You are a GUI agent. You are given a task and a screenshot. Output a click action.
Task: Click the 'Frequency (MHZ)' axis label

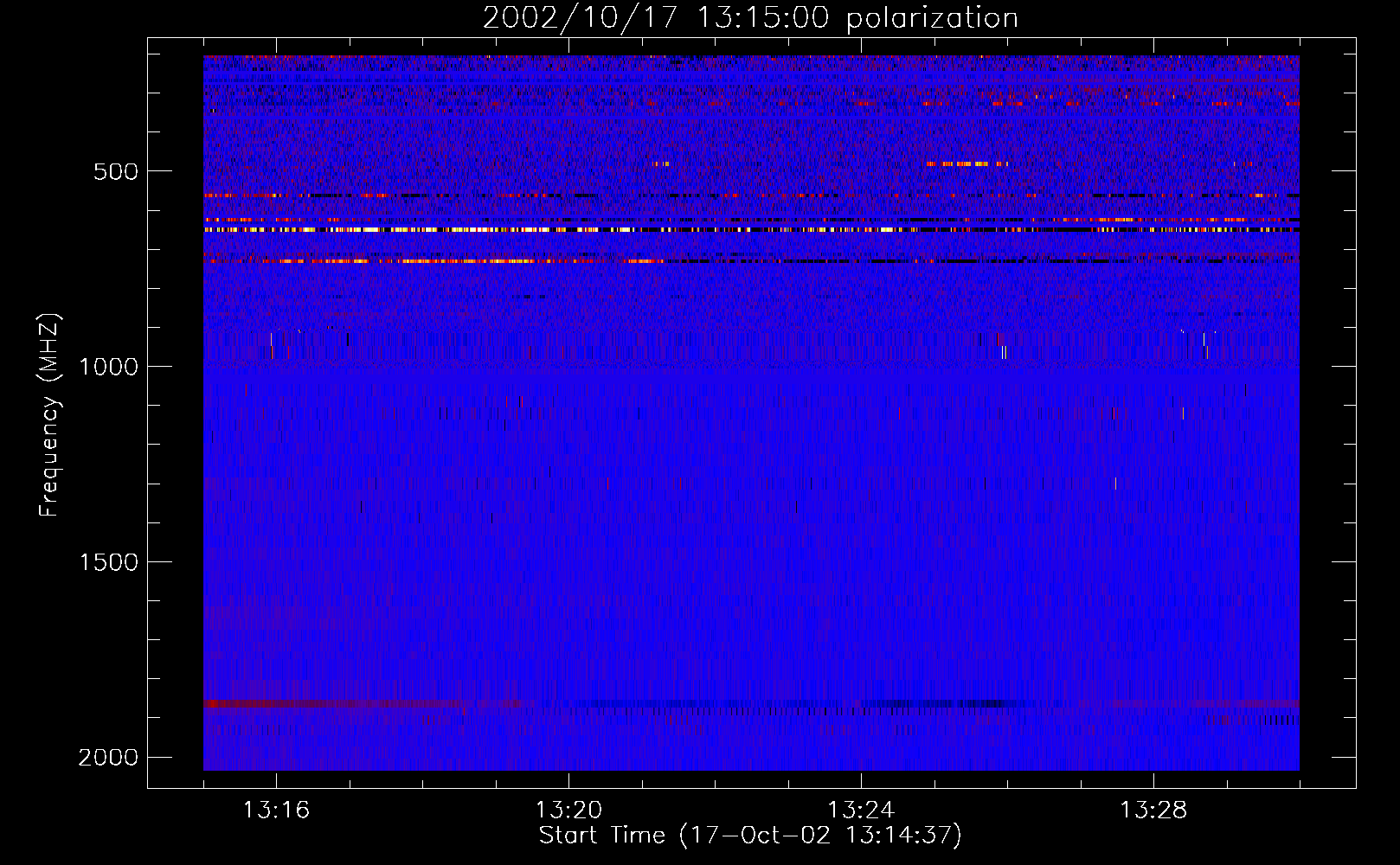tap(49, 415)
